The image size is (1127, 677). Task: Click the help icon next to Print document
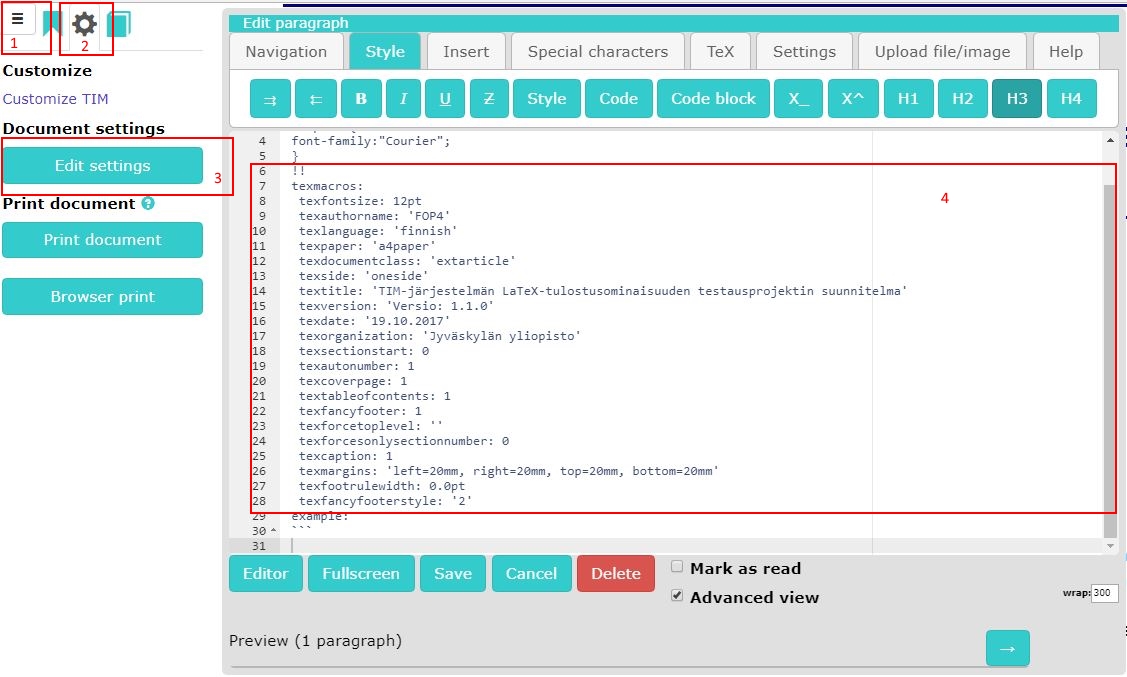(x=148, y=203)
